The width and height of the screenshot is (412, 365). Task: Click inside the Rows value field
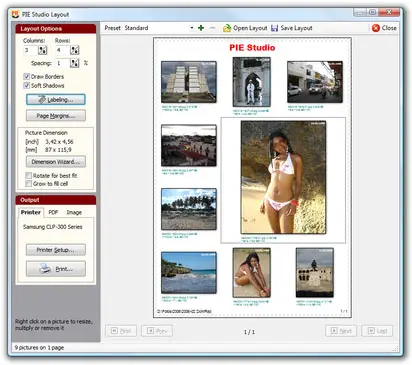click(x=63, y=50)
